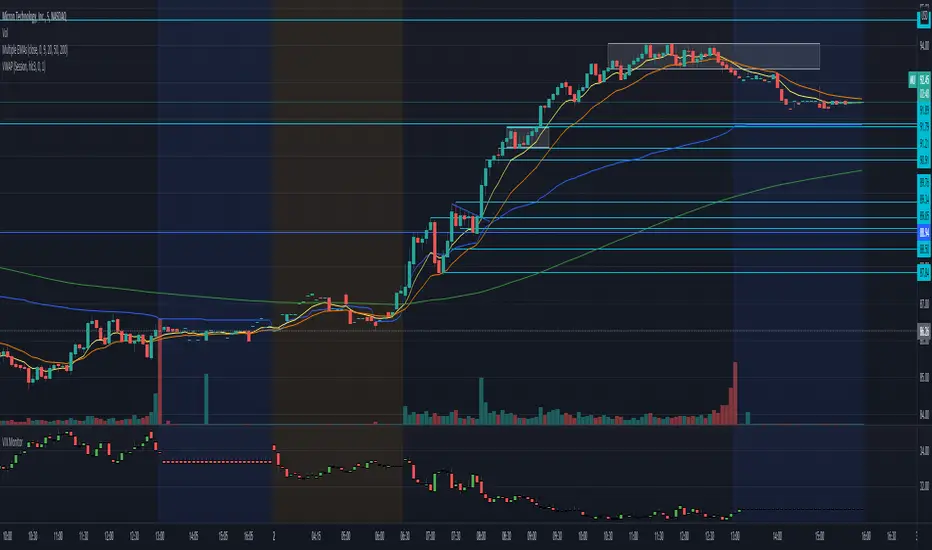This screenshot has height=550, width=932.
Task: Click the 07:30 time axis label
Action: pyautogui.click(x=455, y=536)
